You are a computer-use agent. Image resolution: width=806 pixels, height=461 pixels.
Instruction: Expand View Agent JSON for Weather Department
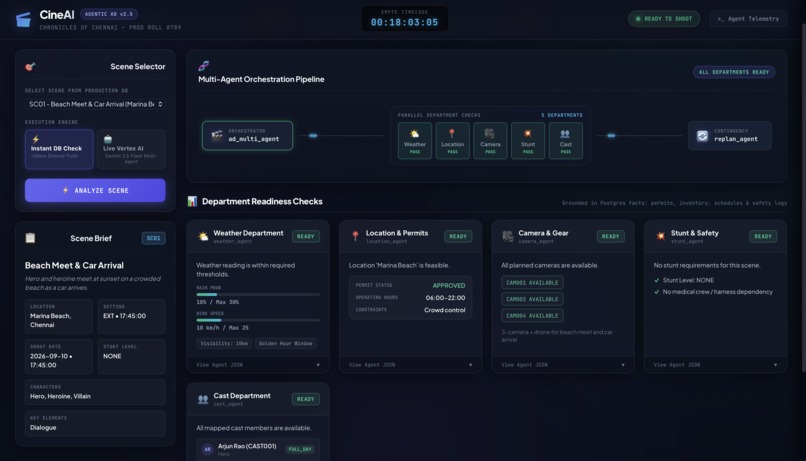click(258, 365)
